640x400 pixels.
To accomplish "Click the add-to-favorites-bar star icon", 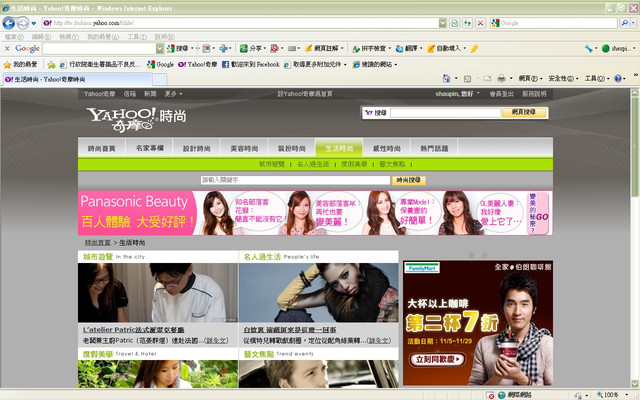I will [x=51, y=64].
